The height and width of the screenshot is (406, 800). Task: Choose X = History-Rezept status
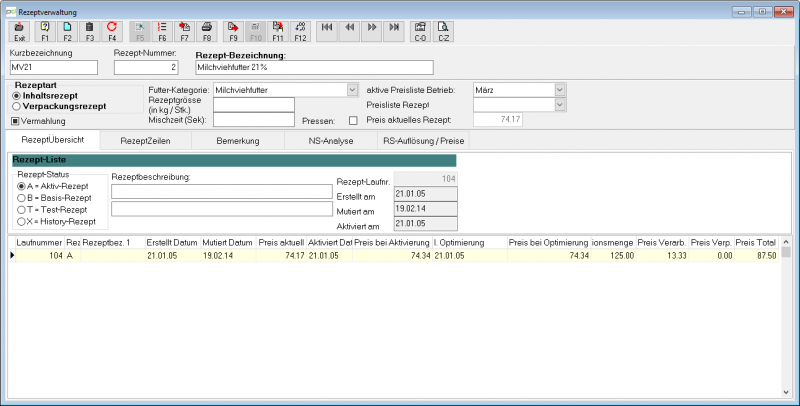(x=21, y=222)
